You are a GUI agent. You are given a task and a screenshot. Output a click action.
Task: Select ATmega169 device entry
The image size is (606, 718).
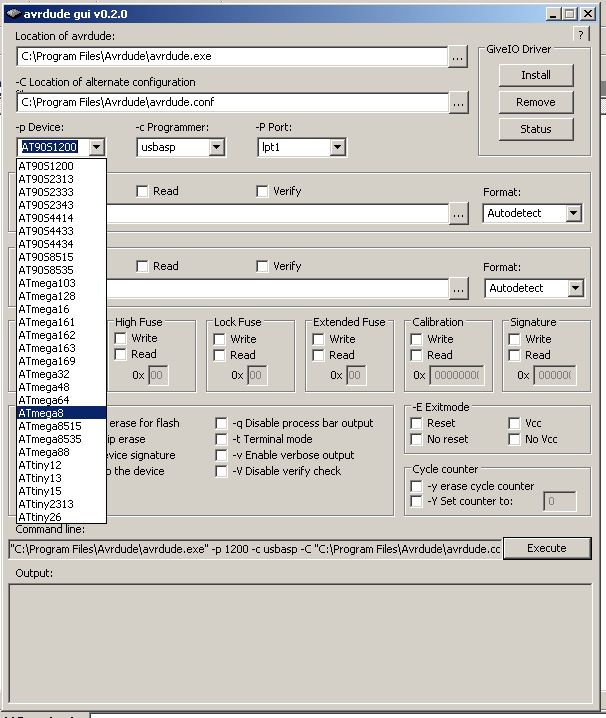(x=61, y=361)
